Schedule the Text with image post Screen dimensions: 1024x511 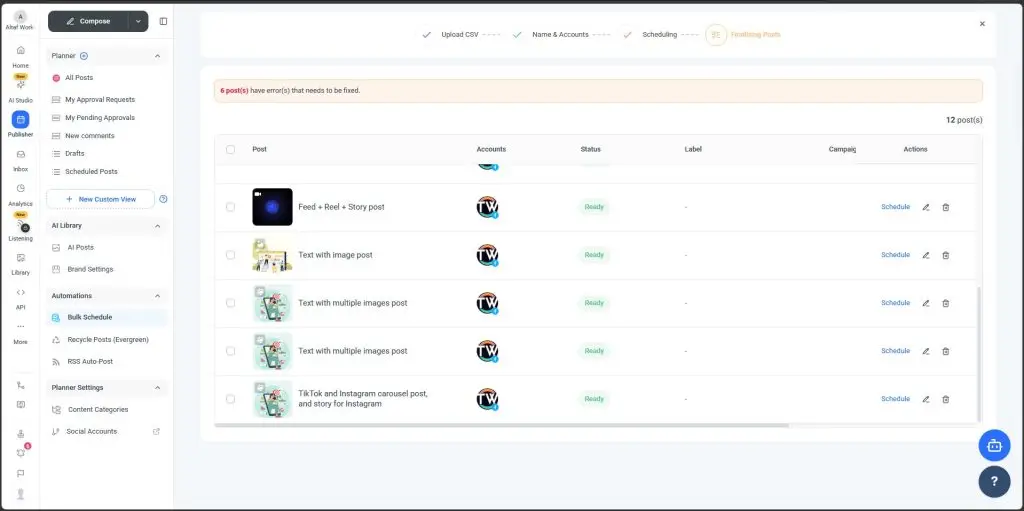pyautogui.click(x=895, y=255)
